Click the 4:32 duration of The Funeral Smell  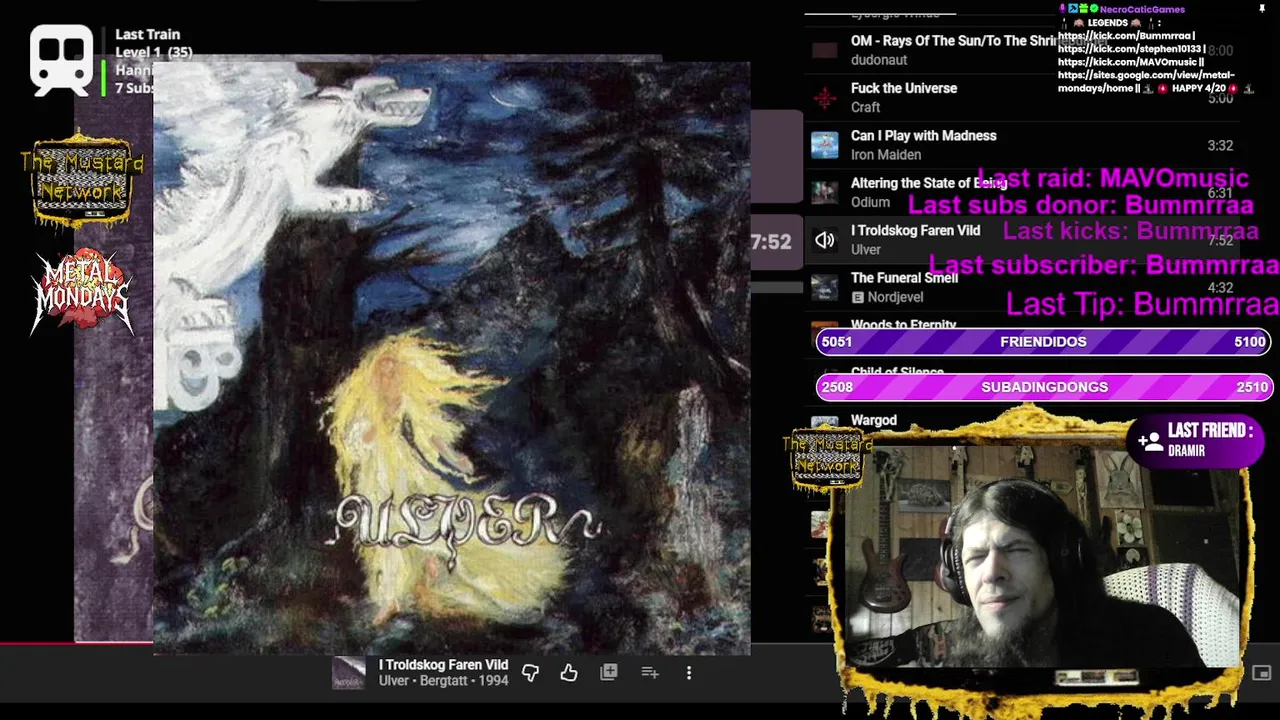point(1220,288)
